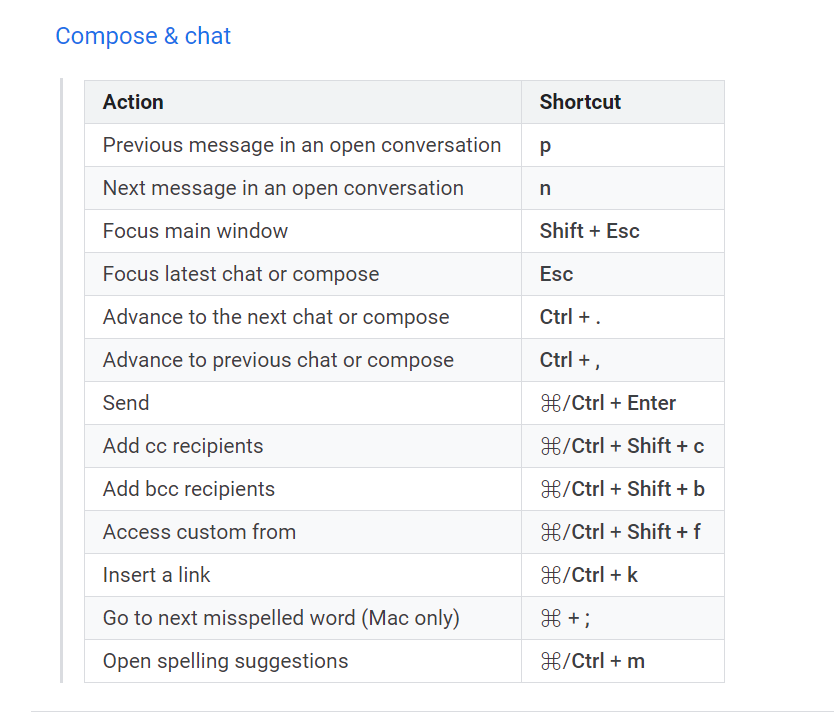Click the 'Add bcc recipients' action text

click(188, 489)
